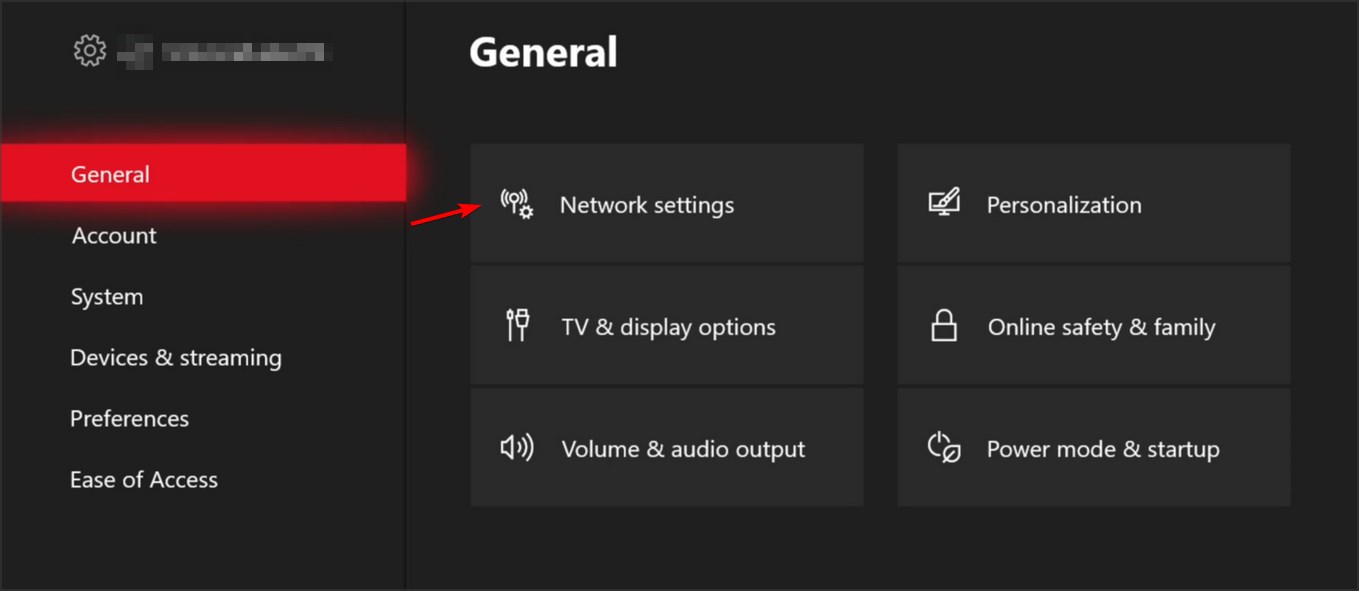Select the General sidebar category
This screenshot has width=1359, height=591.
110,173
